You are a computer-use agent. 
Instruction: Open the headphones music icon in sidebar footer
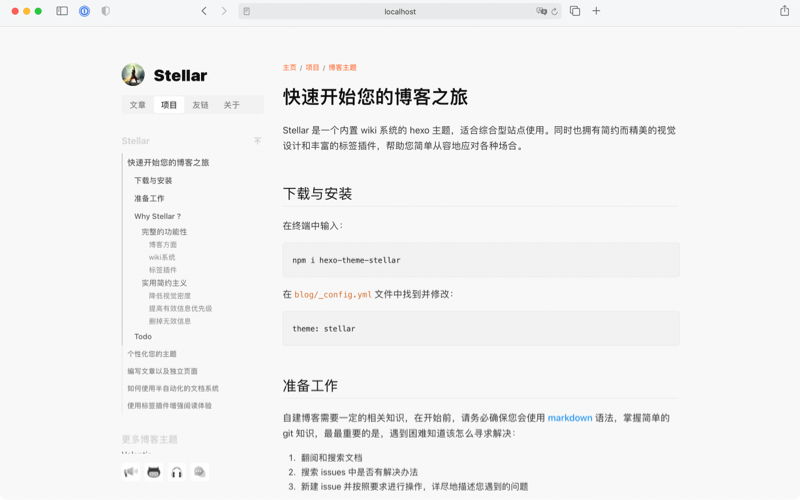coord(177,472)
